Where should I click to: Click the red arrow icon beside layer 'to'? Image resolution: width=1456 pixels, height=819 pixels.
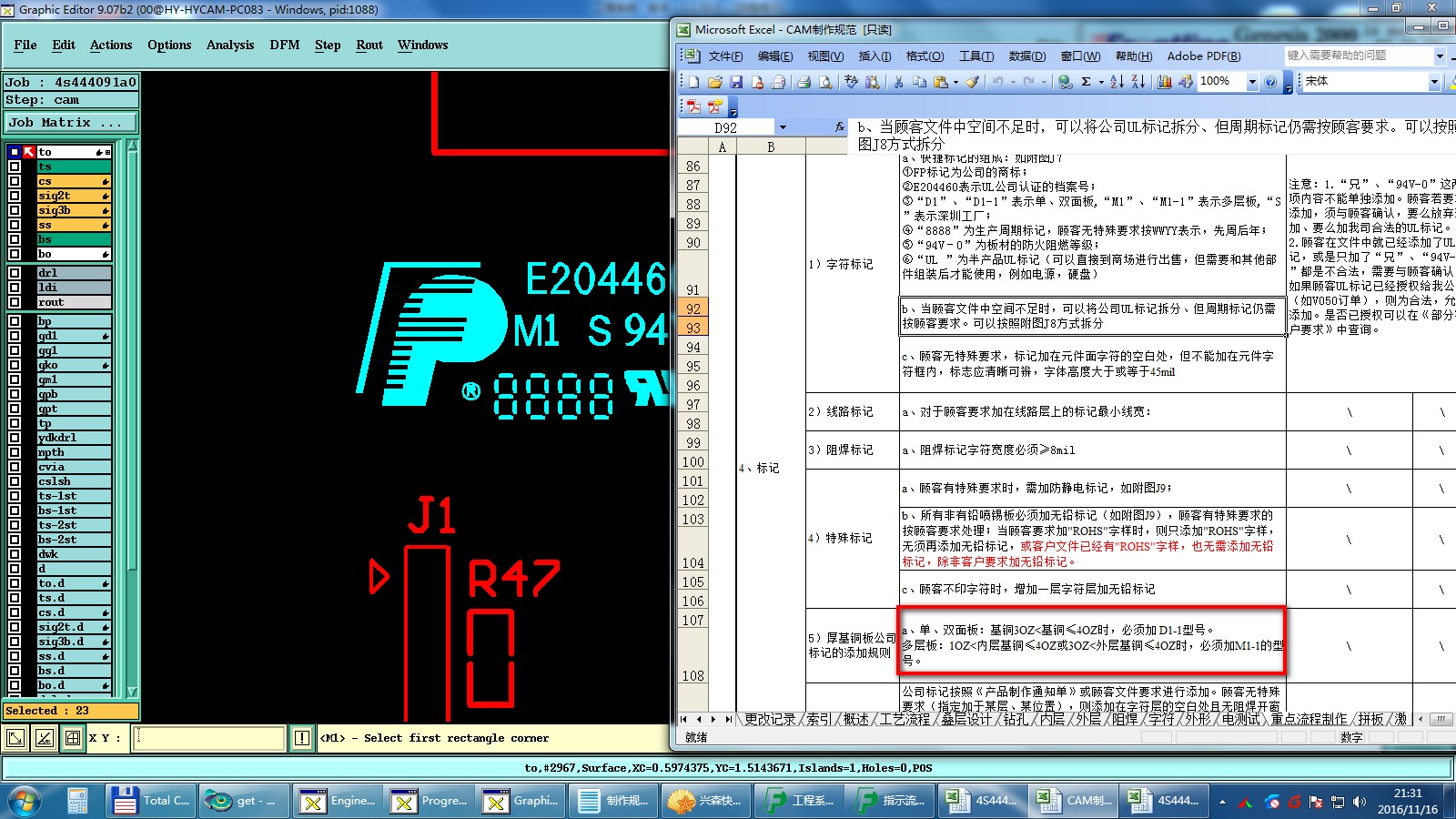(x=30, y=152)
